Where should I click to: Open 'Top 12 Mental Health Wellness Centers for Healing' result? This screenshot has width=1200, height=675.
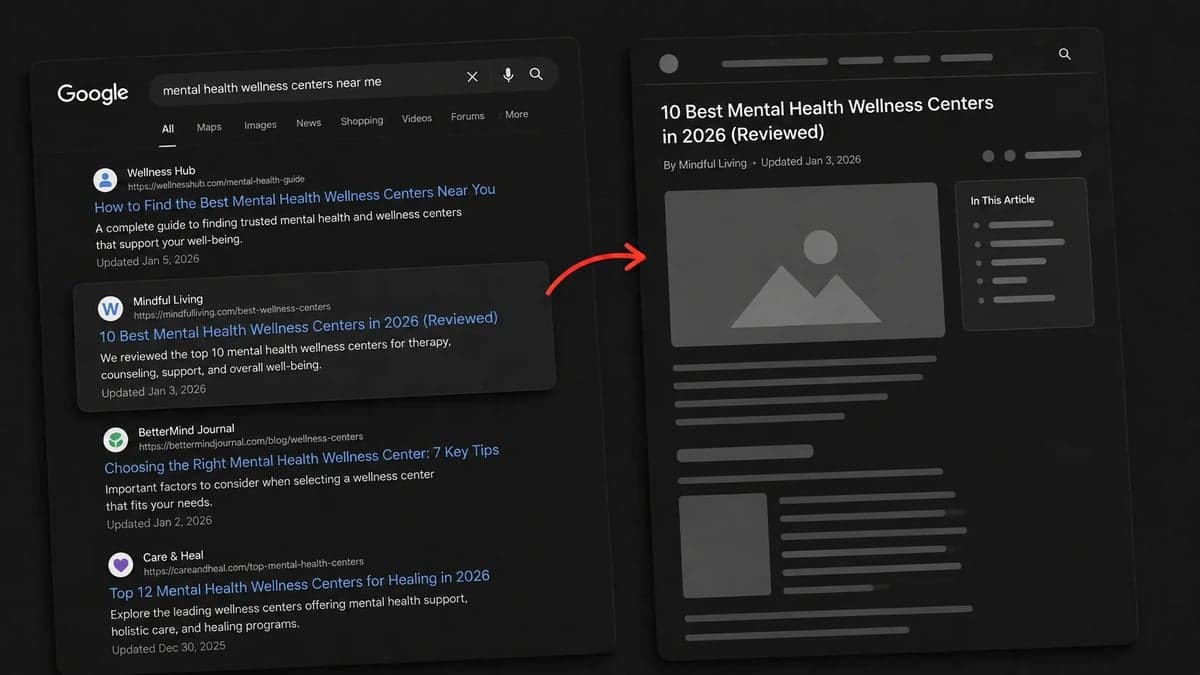pyautogui.click(x=300, y=585)
